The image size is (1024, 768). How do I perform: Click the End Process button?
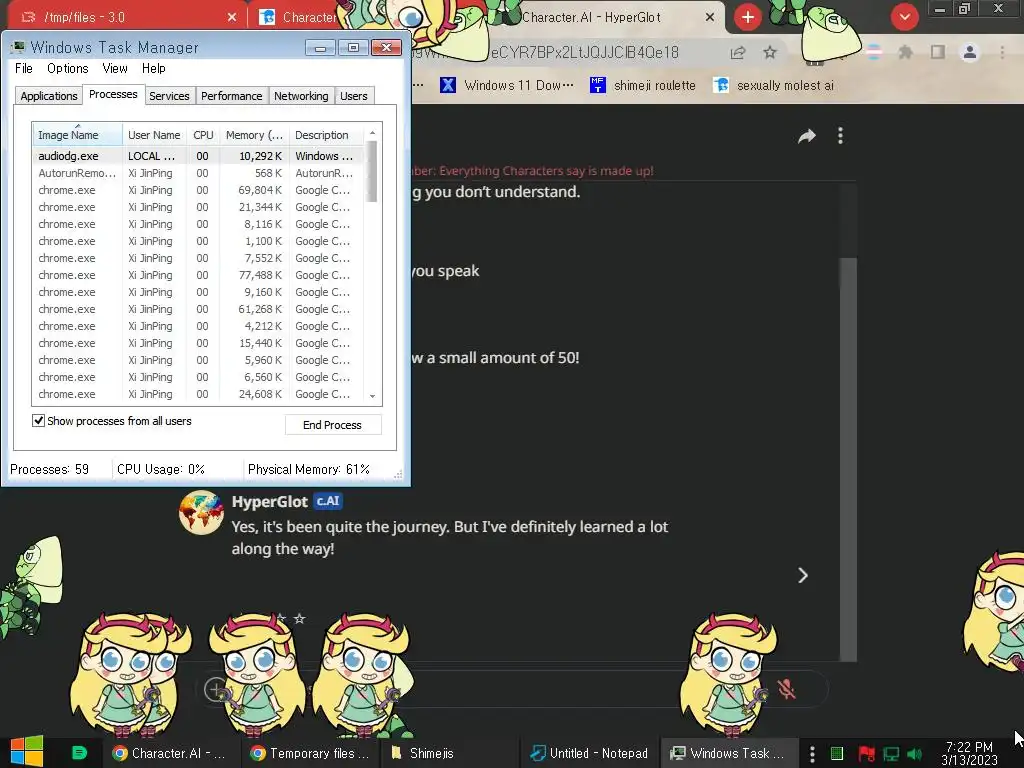point(332,425)
